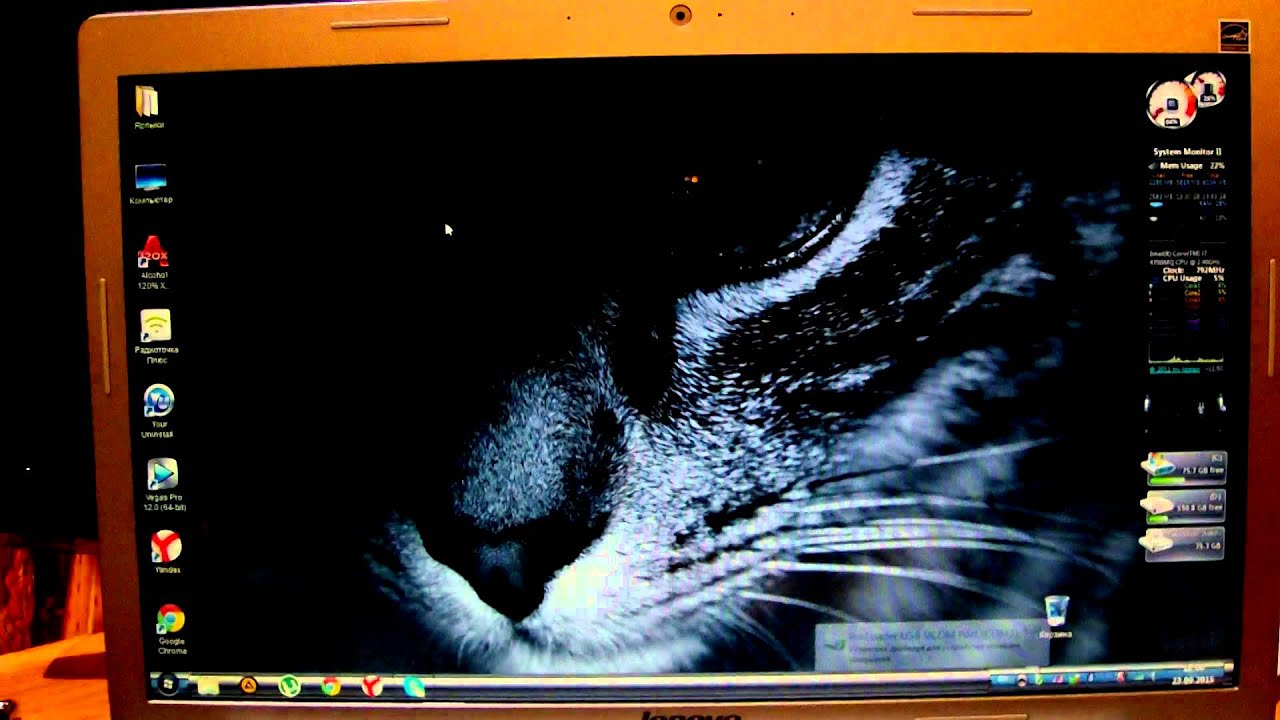Open the folder icon on the desktop

tap(148, 107)
